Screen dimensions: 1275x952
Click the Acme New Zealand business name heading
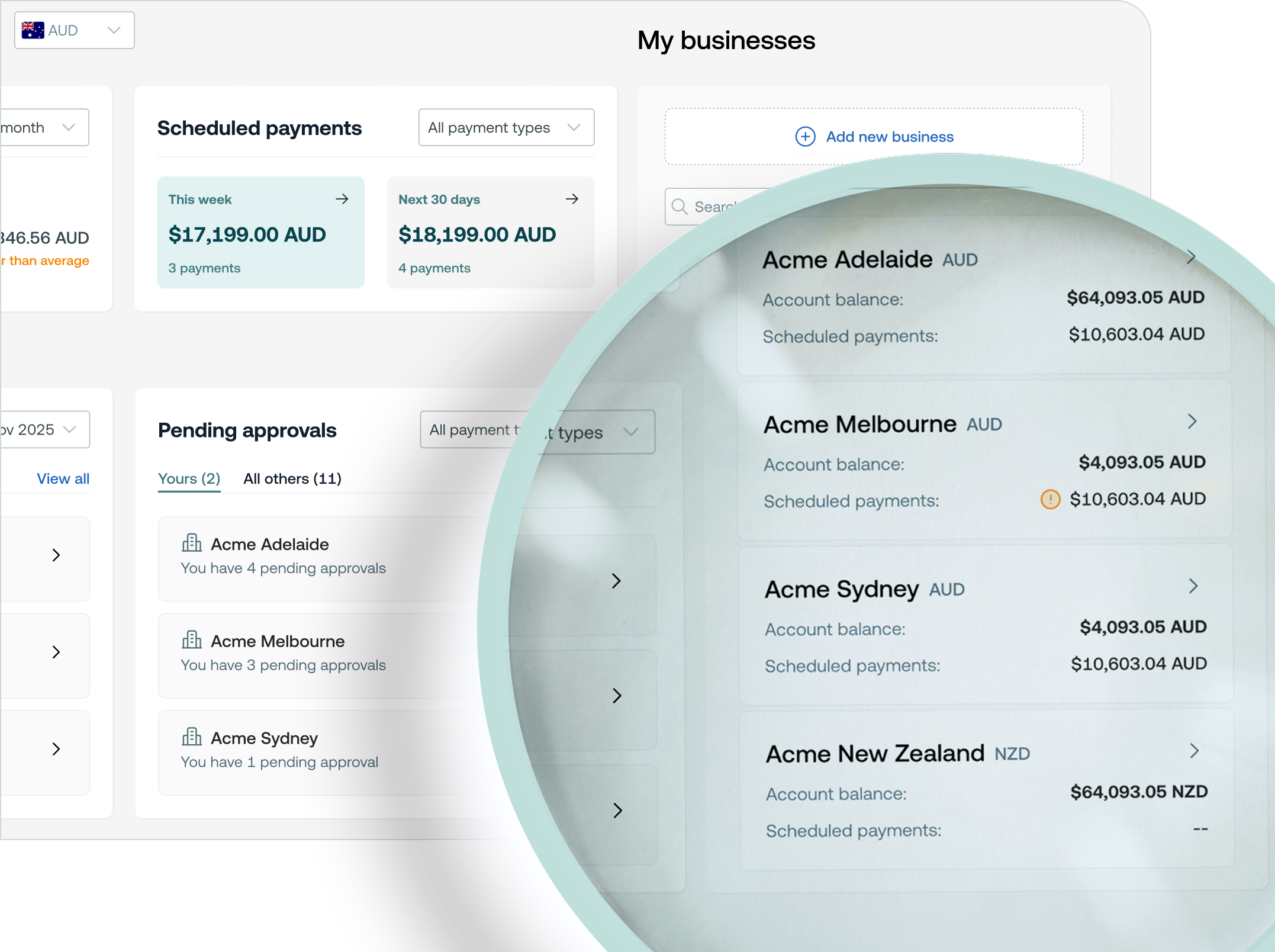coord(875,754)
